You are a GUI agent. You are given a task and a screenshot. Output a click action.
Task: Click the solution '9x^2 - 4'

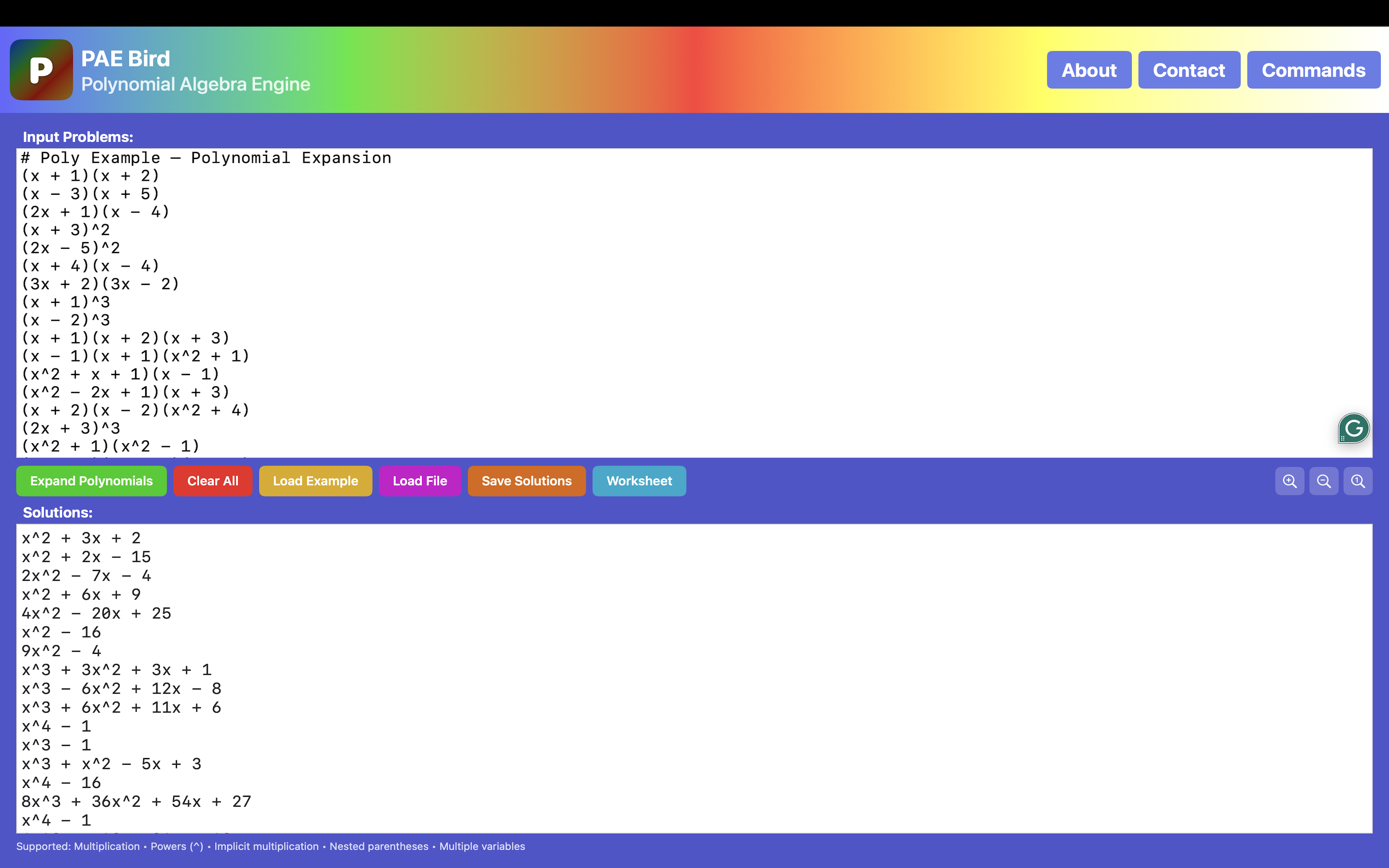tap(61, 651)
